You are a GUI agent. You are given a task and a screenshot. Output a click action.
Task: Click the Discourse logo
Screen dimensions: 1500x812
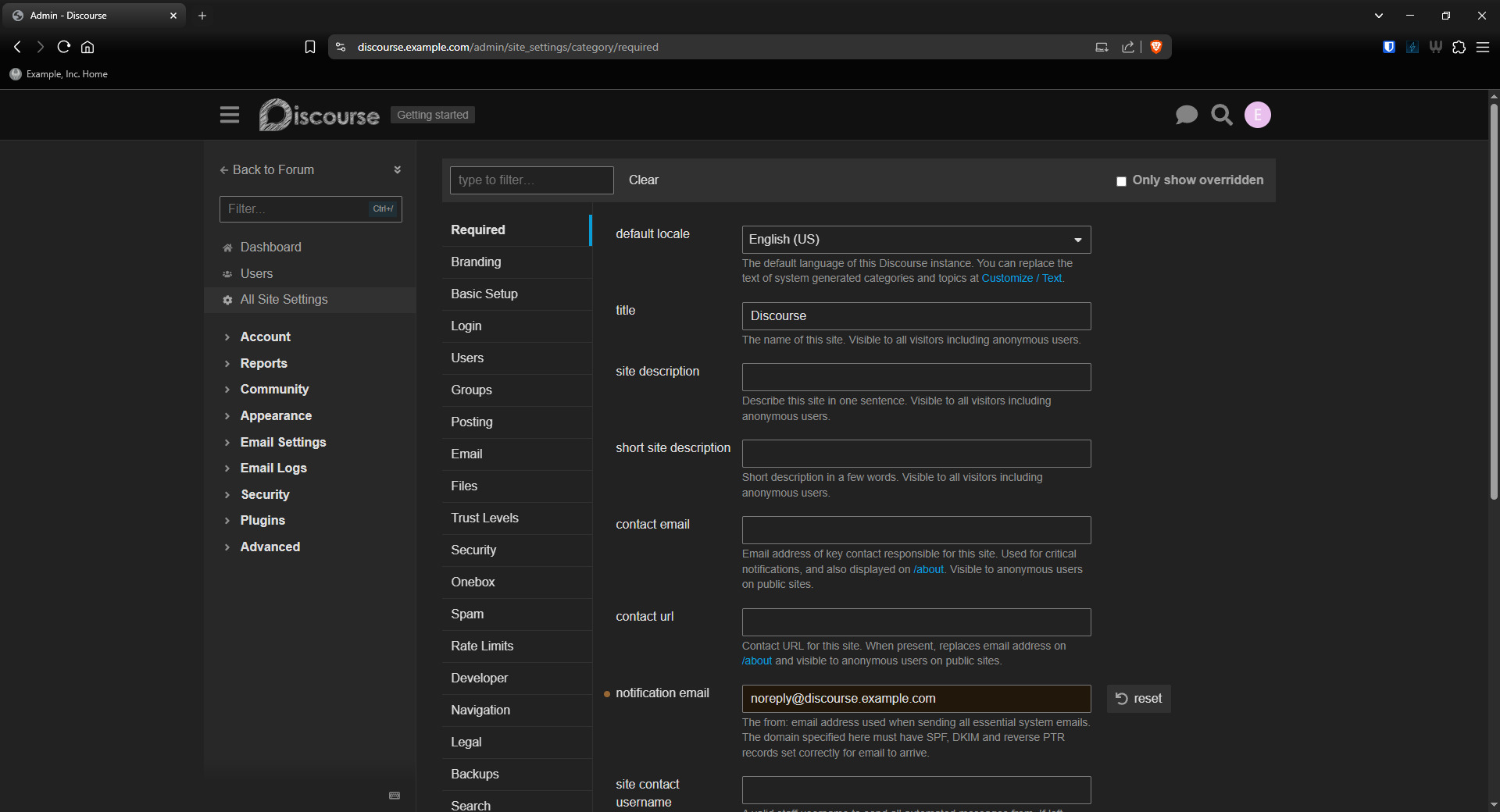pyautogui.click(x=320, y=115)
